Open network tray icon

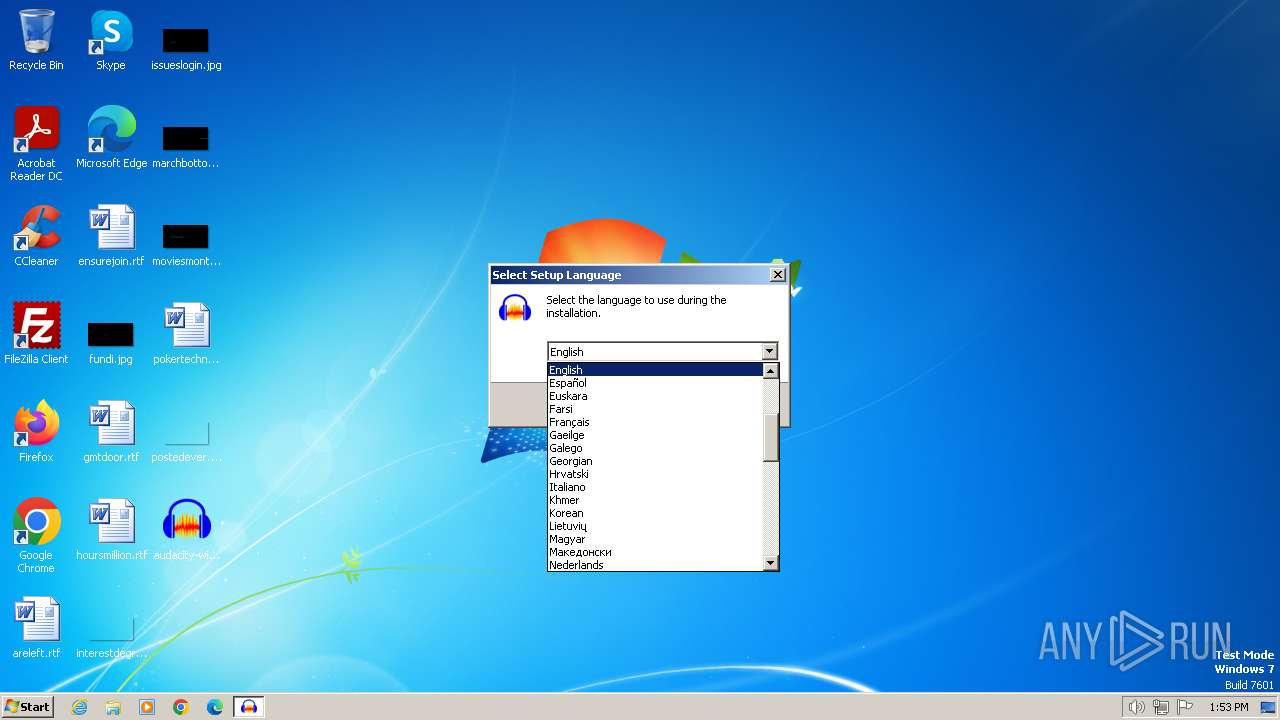1161,707
